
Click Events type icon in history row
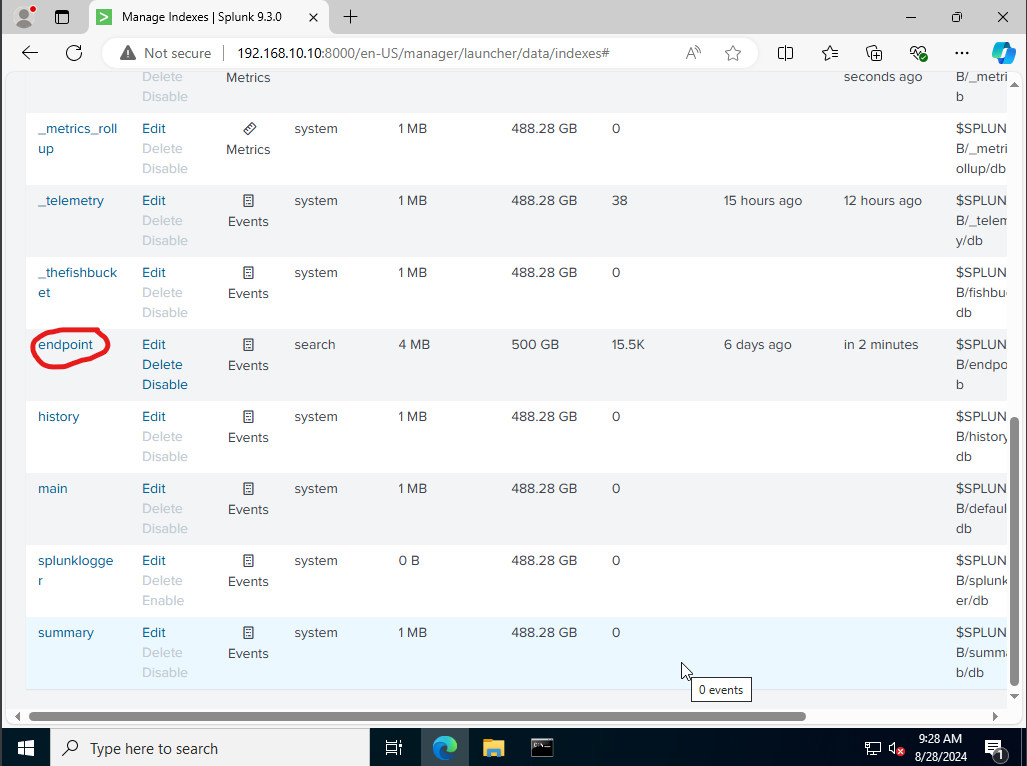(x=248, y=416)
